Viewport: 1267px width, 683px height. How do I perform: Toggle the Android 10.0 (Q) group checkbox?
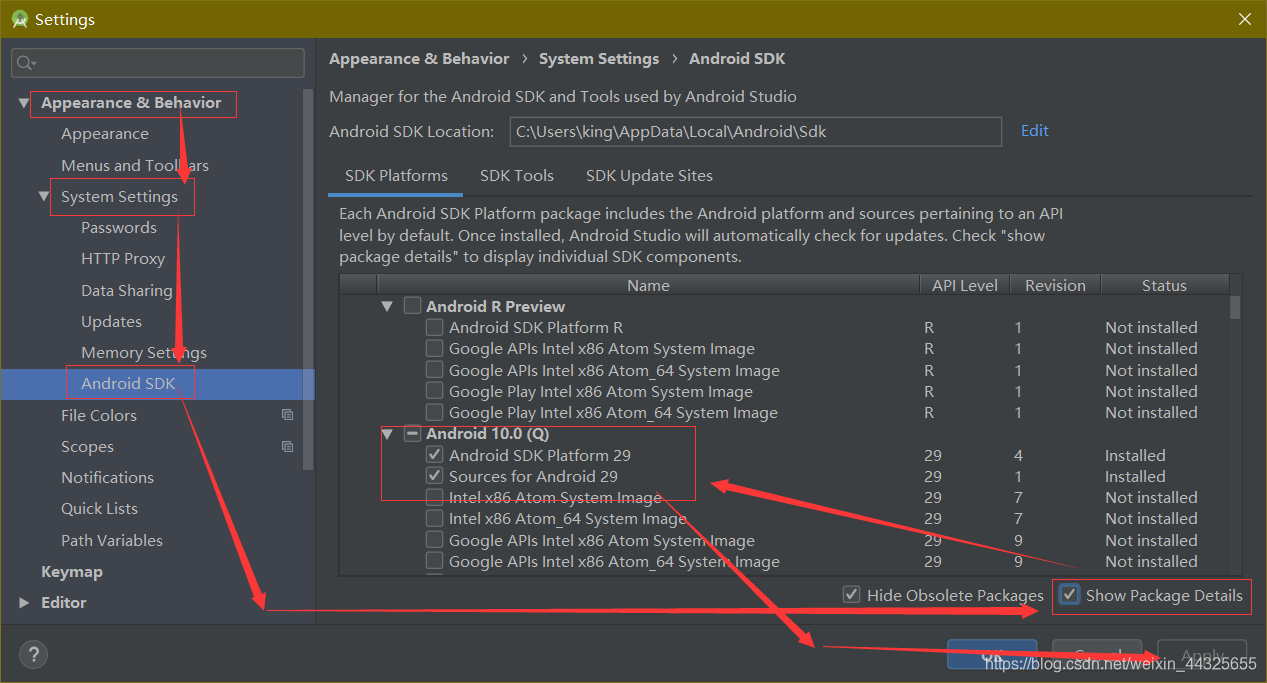pos(412,434)
